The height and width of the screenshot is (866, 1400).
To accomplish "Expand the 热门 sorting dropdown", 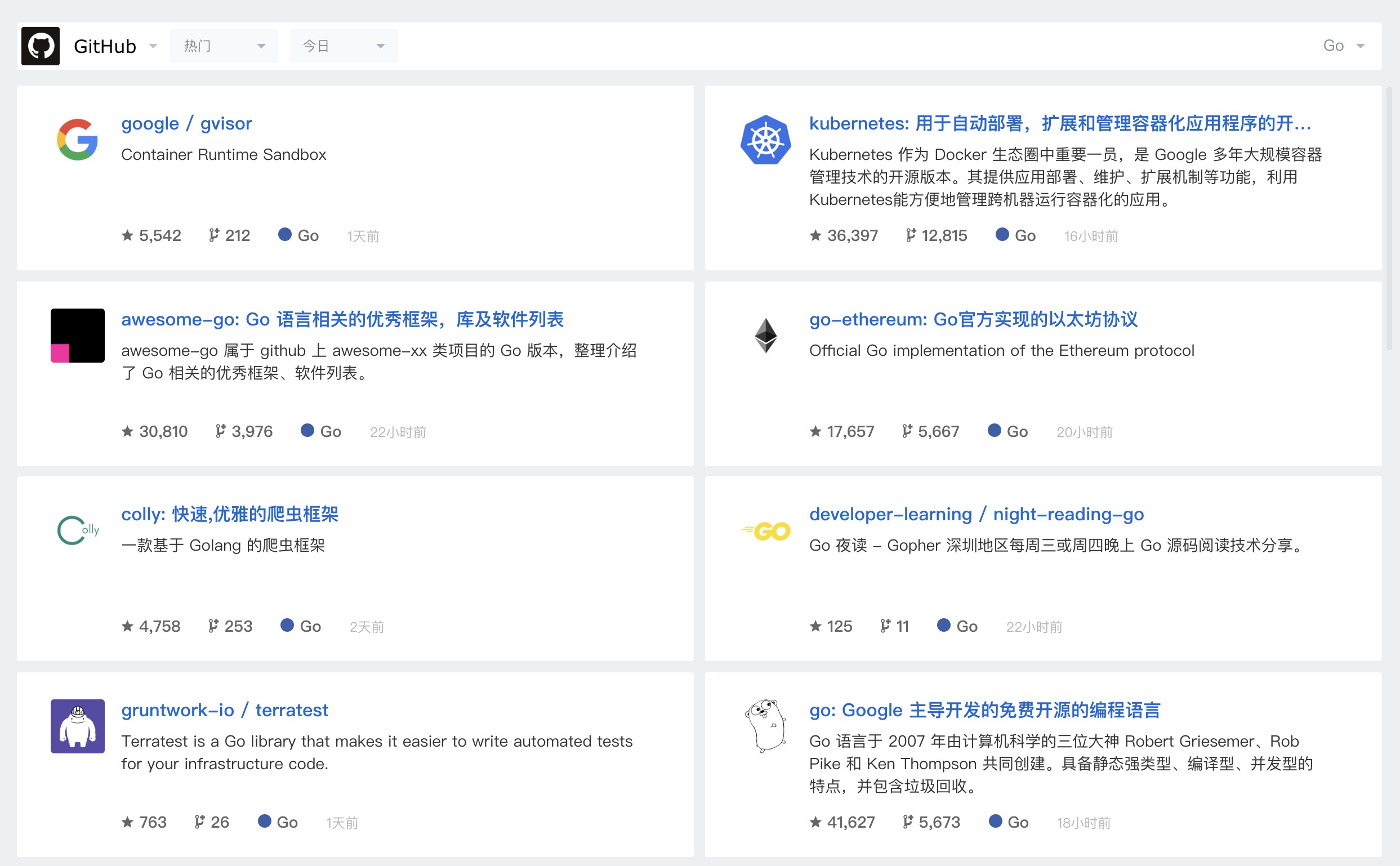I will pyautogui.click(x=224, y=46).
